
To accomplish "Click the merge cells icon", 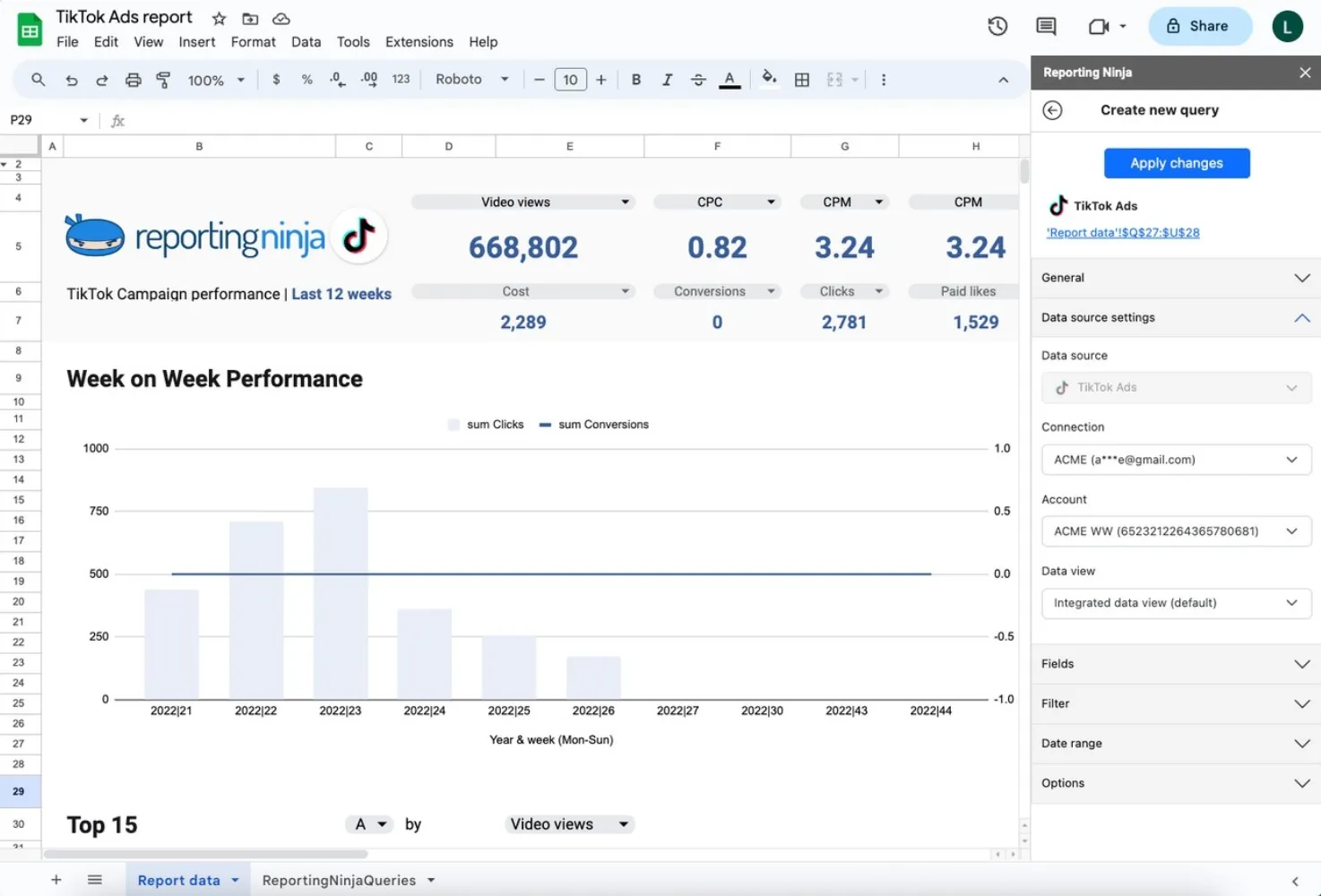I will tap(834, 80).
